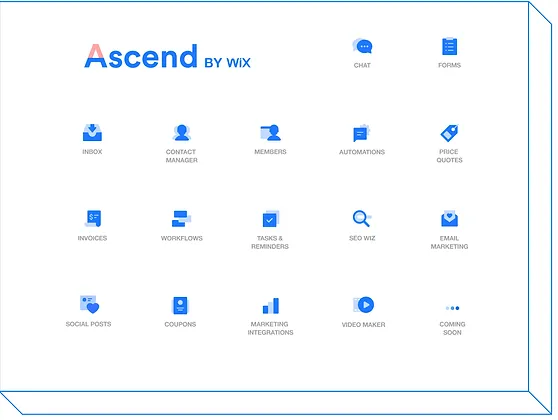
Task: Click the Chat speech bubble icon
Action: [x=362, y=46]
